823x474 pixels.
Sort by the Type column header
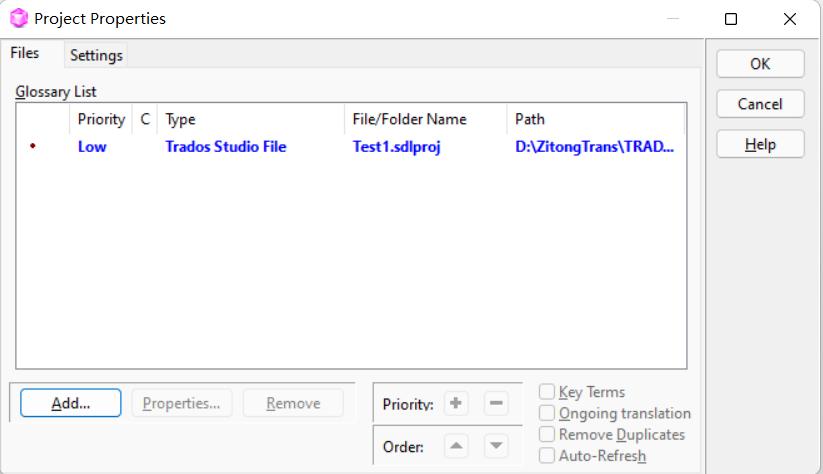[251, 119]
